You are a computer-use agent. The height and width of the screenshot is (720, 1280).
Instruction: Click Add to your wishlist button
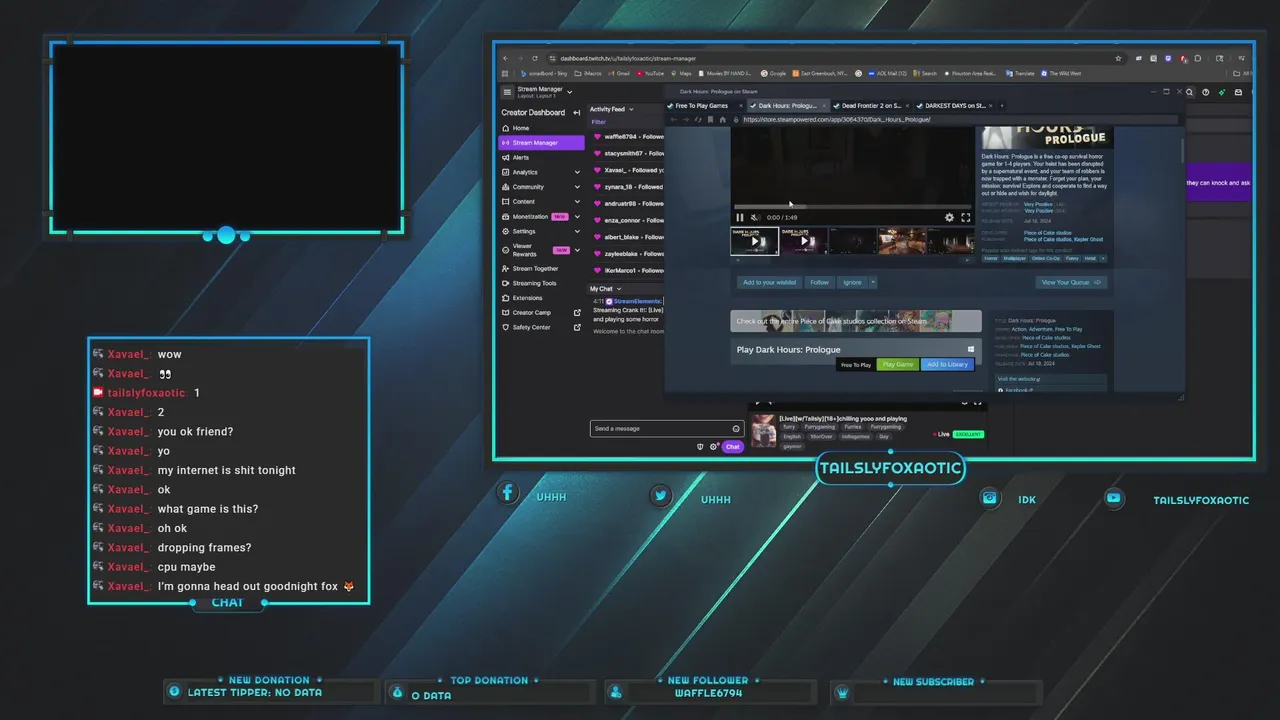click(x=770, y=282)
